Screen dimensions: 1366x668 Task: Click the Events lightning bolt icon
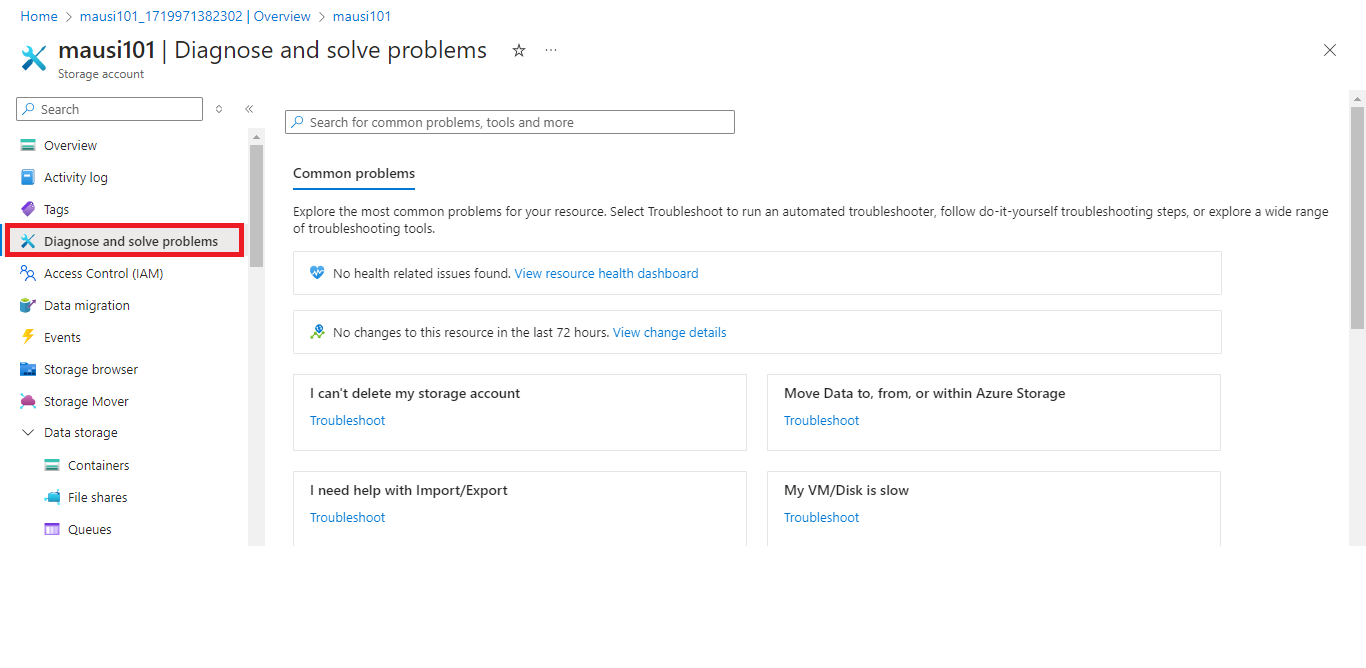click(x=28, y=337)
